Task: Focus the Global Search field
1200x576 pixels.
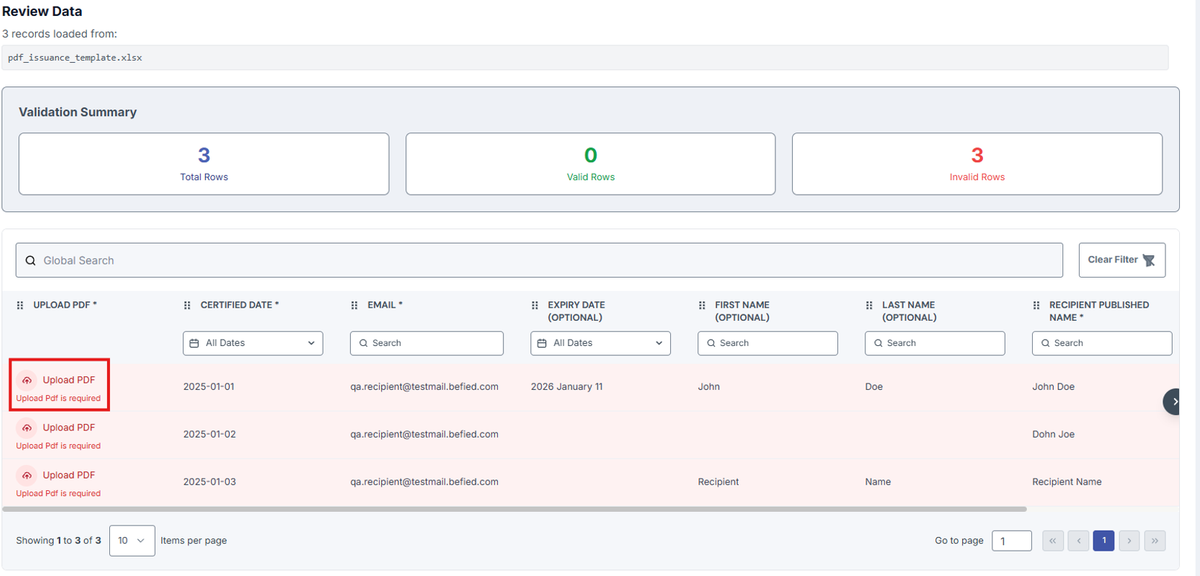Action: tap(539, 260)
